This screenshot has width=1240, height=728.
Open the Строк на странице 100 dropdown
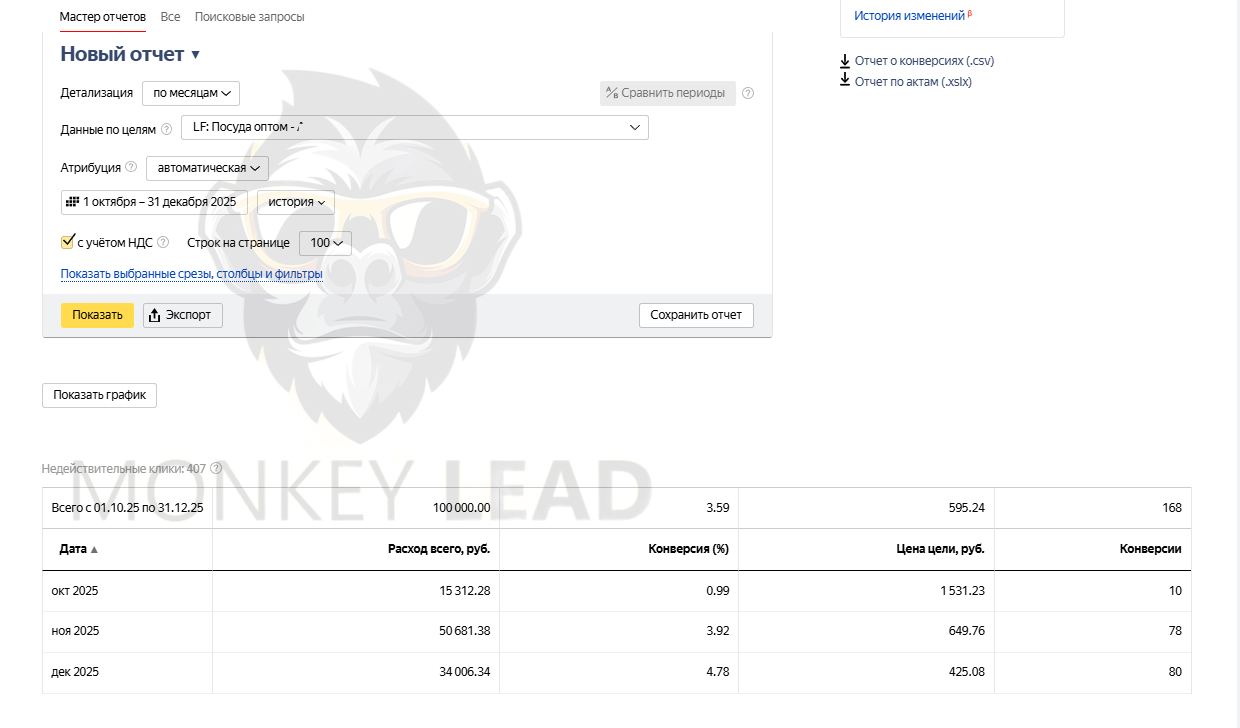325,242
